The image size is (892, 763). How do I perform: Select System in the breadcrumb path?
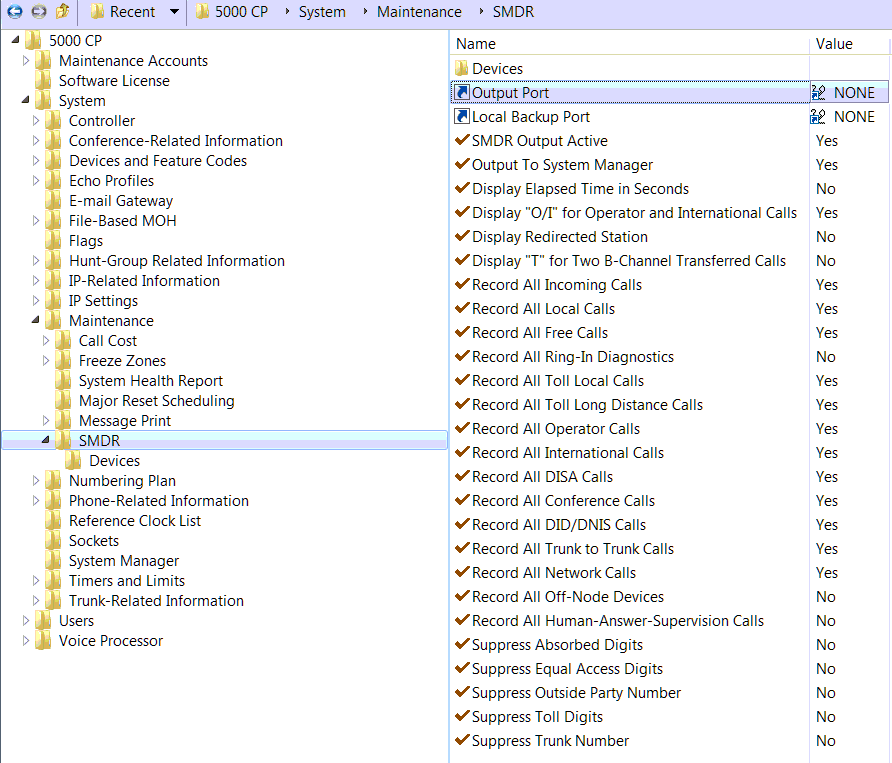322,11
